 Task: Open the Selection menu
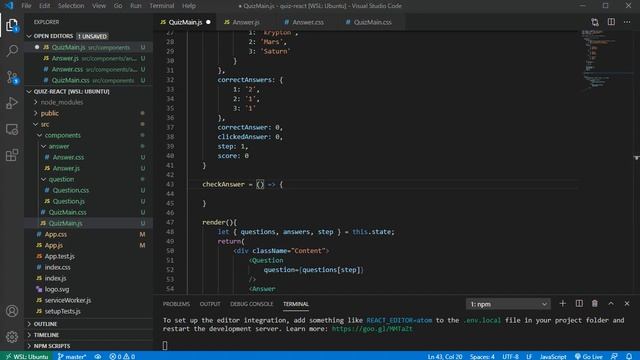coord(71,6)
